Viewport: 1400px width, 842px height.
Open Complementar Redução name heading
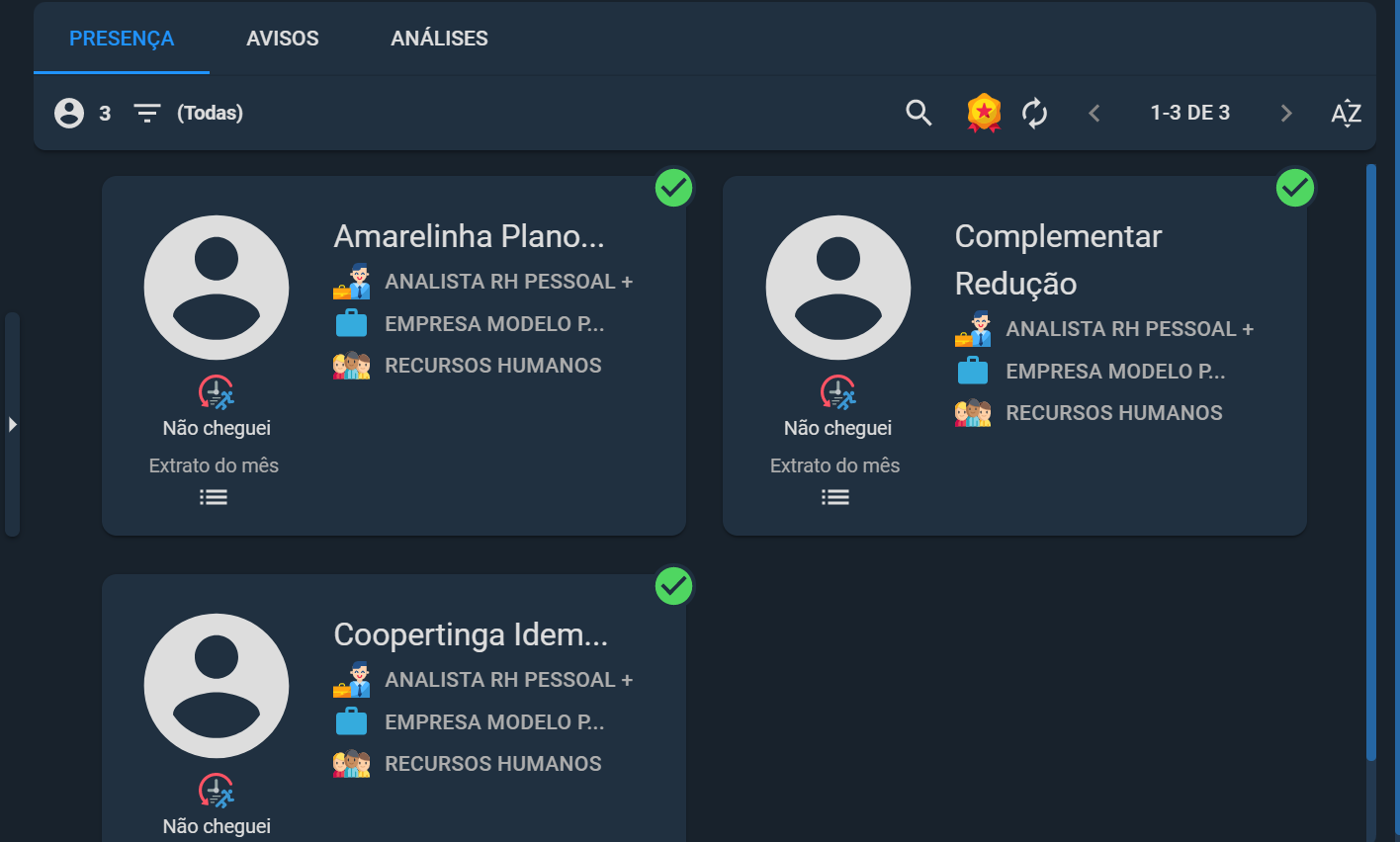pyautogui.click(x=1058, y=260)
